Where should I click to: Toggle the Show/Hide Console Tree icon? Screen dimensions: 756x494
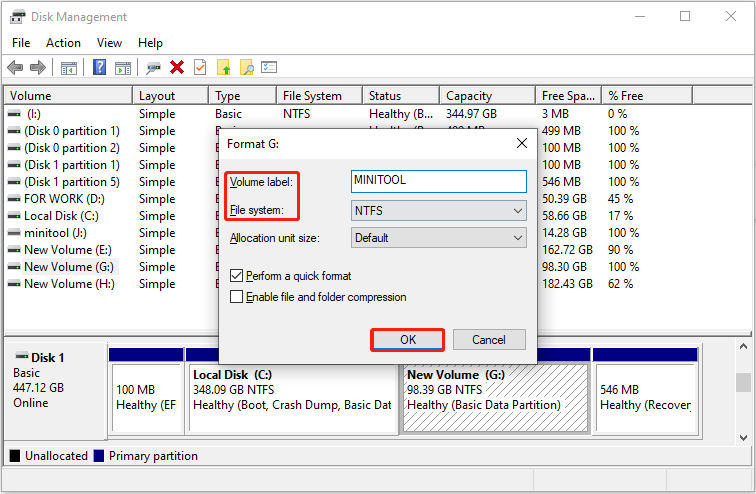click(x=68, y=68)
